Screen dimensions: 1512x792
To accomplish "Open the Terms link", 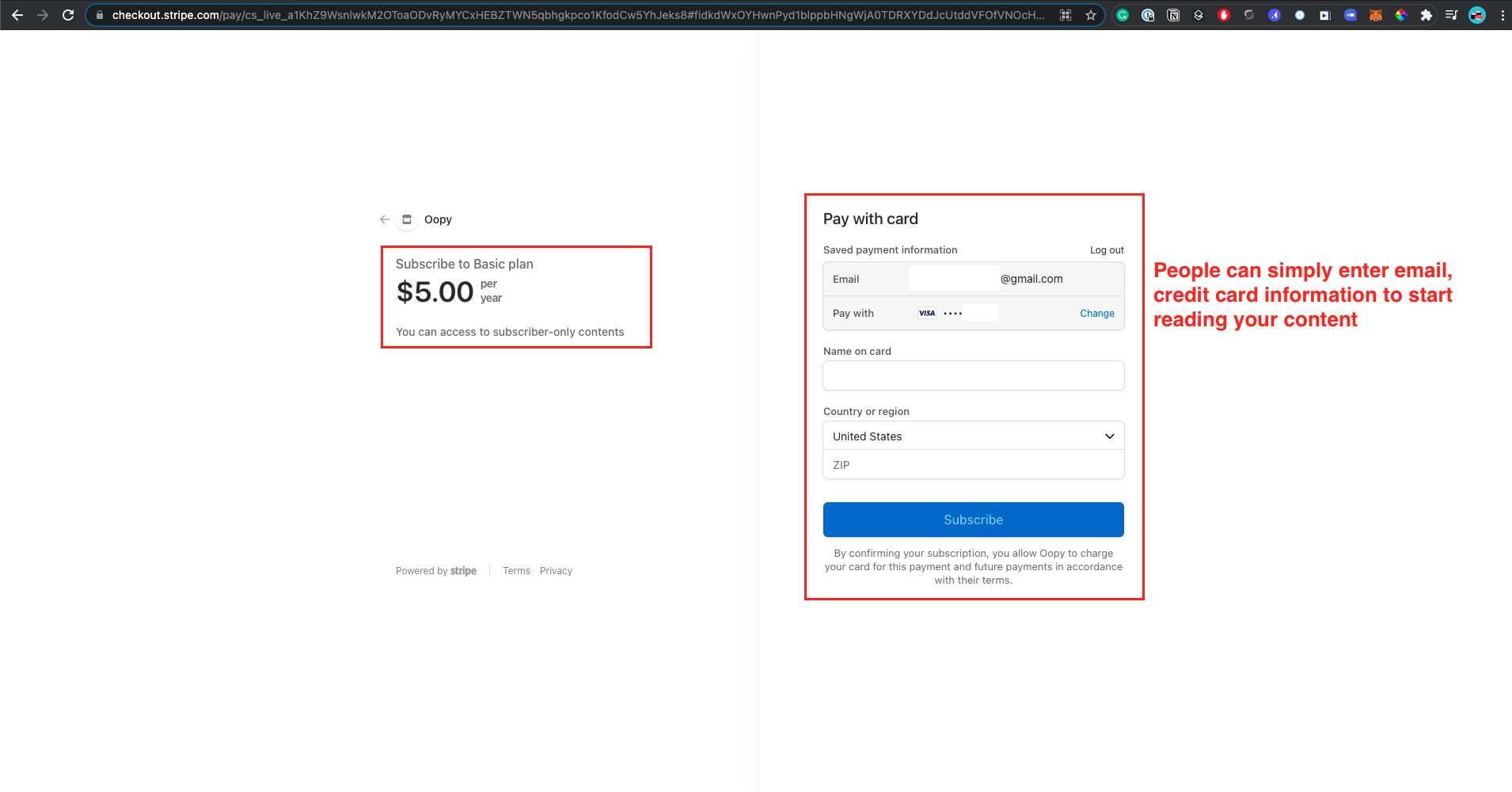I will click(x=517, y=571).
